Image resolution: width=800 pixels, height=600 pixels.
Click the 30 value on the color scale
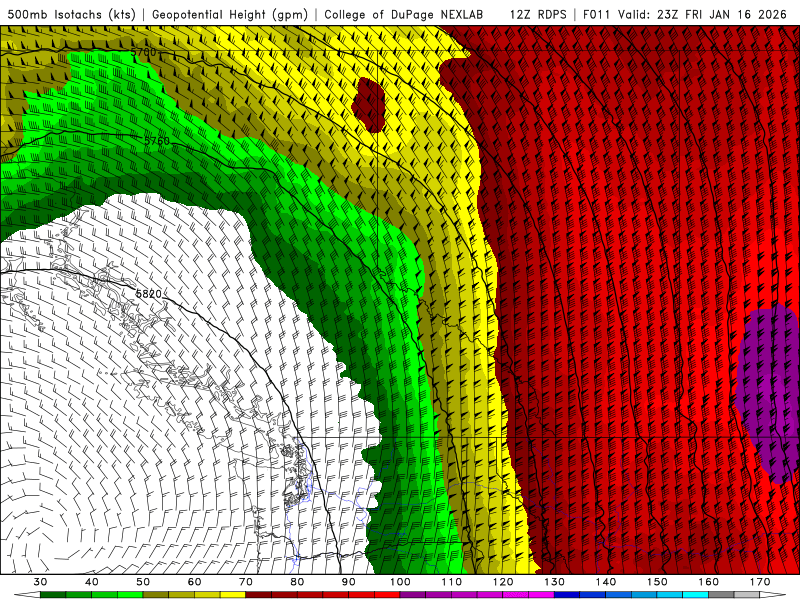click(40, 582)
